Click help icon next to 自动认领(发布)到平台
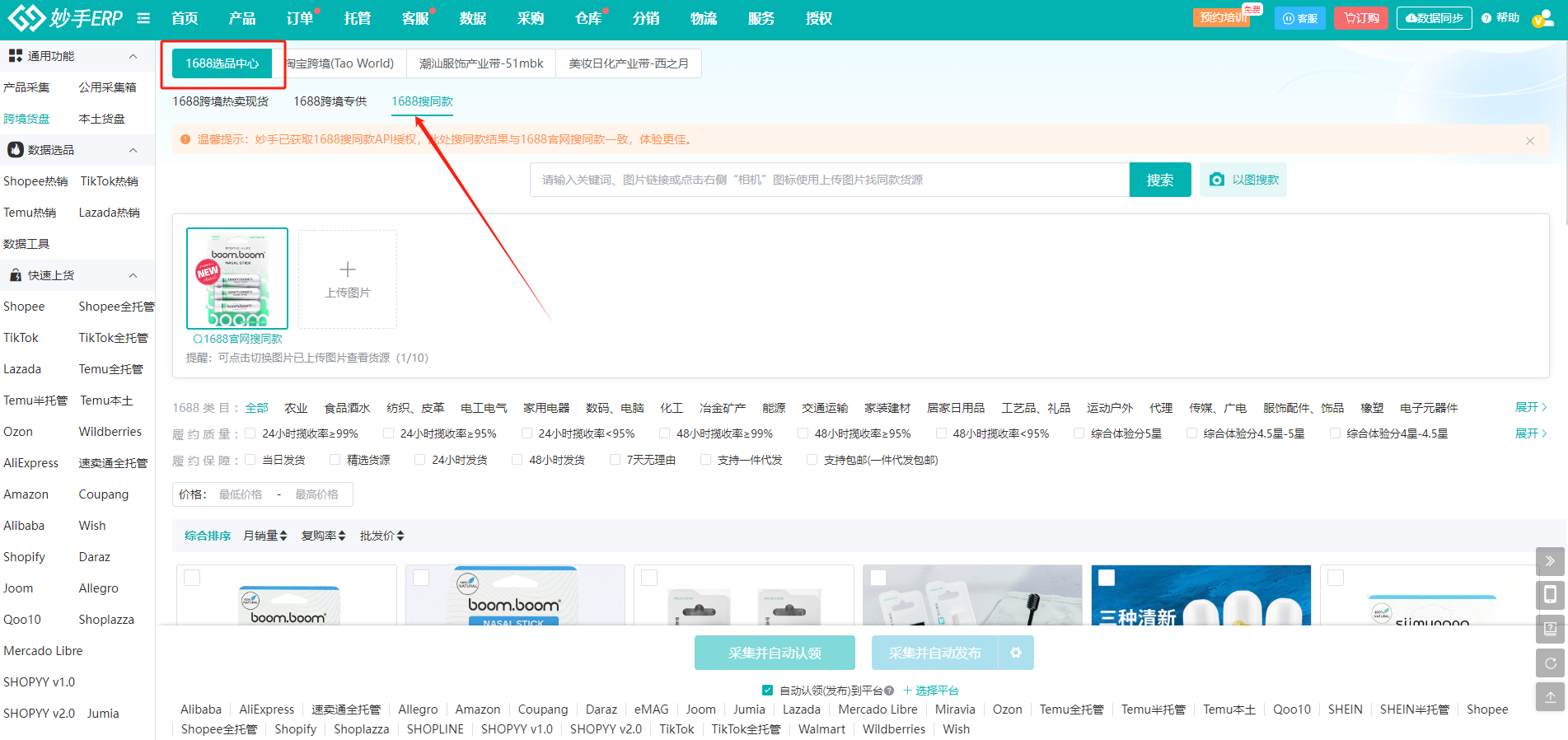 point(889,691)
